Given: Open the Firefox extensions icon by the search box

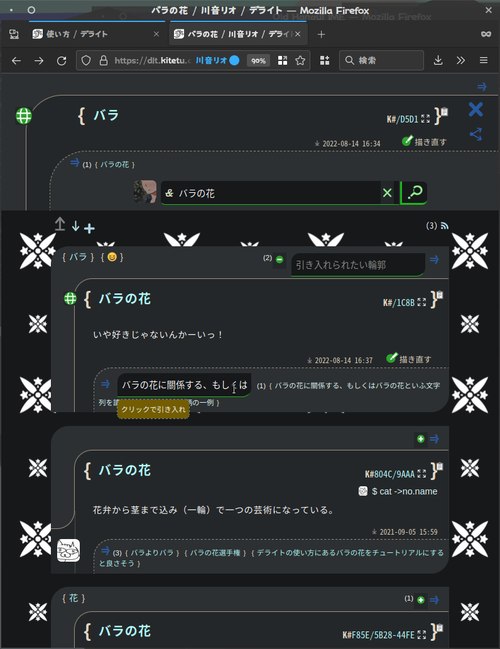Looking at the screenshot, I should click(325, 60).
